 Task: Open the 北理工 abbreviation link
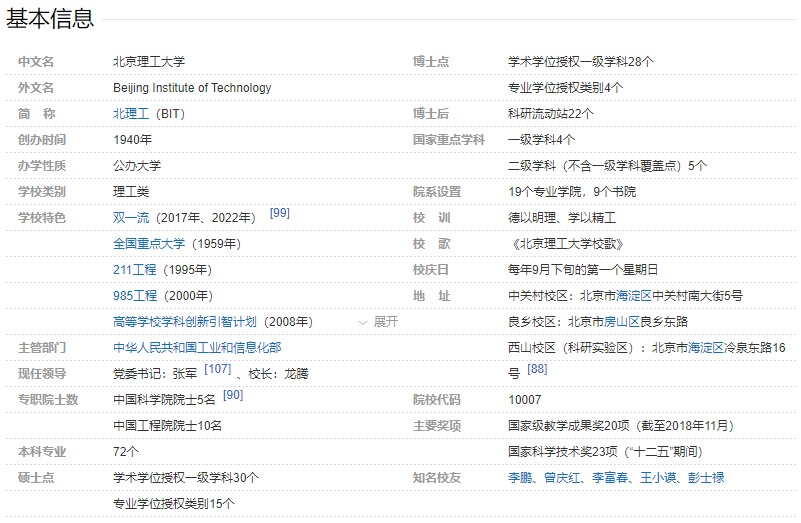pyautogui.click(x=130, y=114)
